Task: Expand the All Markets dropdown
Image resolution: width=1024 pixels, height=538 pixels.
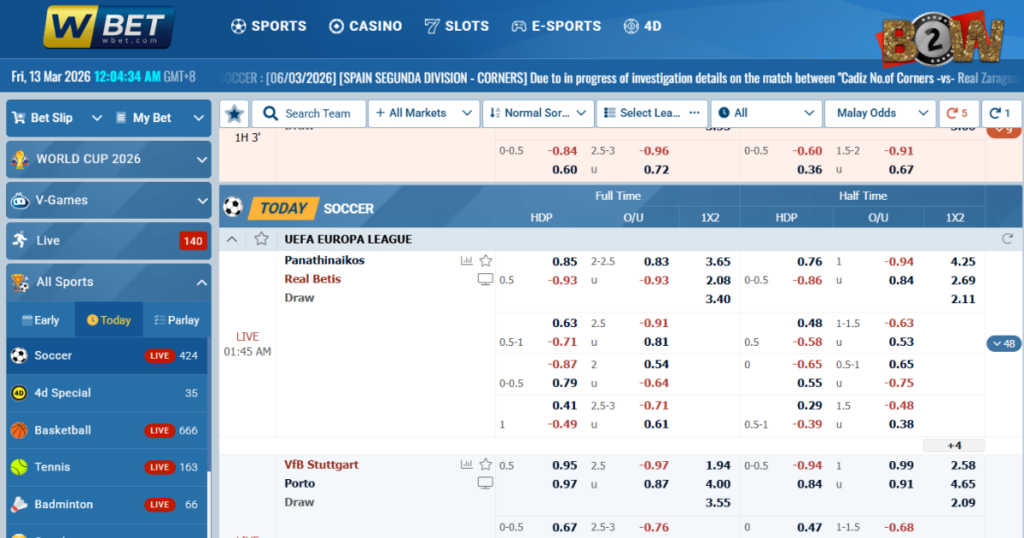Action: click(x=423, y=113)
